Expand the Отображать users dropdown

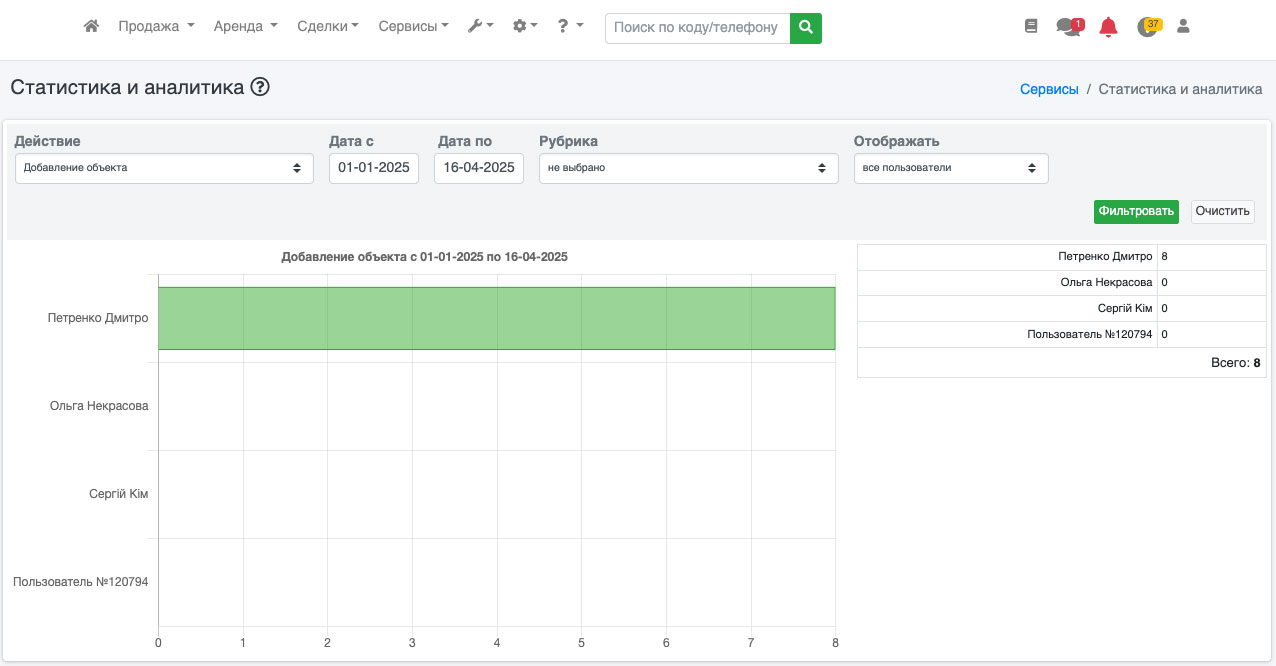950,168
